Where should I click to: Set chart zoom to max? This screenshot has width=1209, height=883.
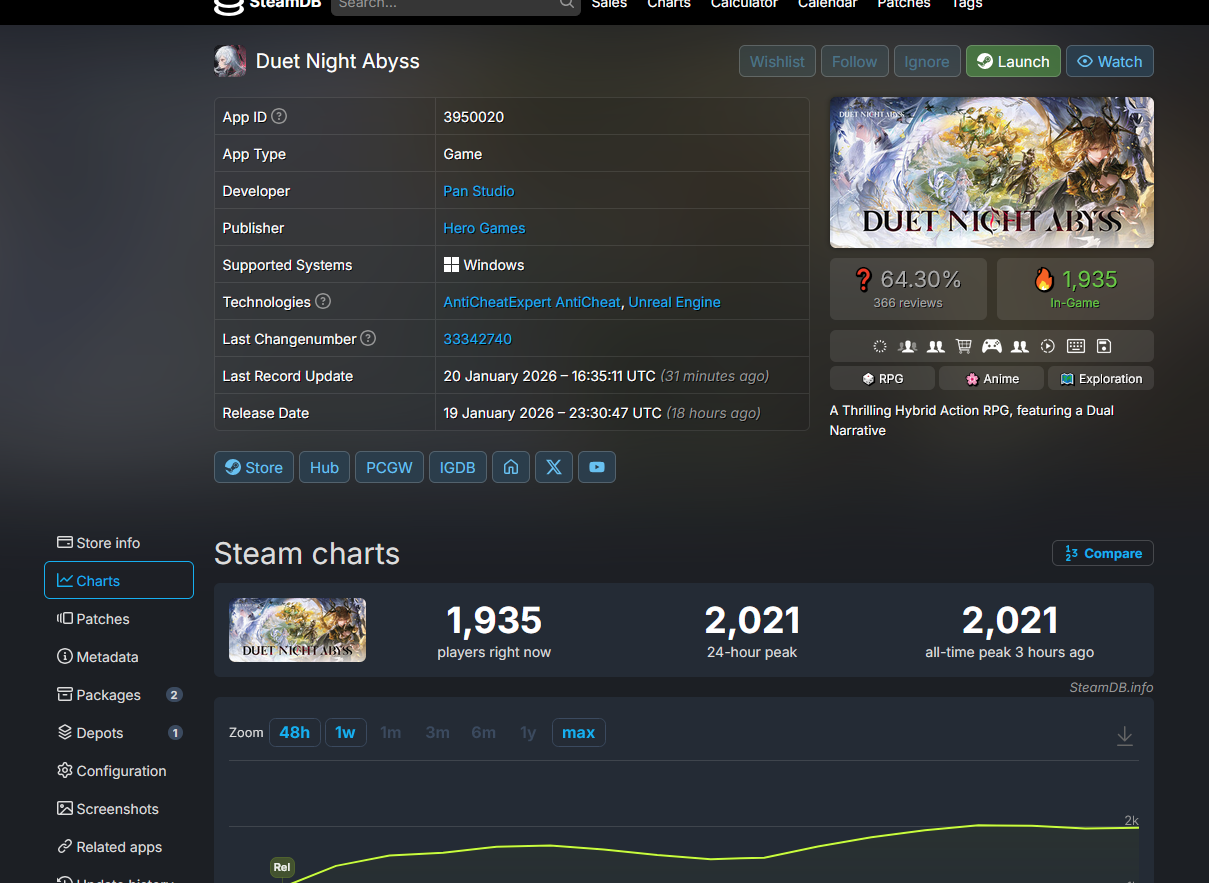coord(578,733)
